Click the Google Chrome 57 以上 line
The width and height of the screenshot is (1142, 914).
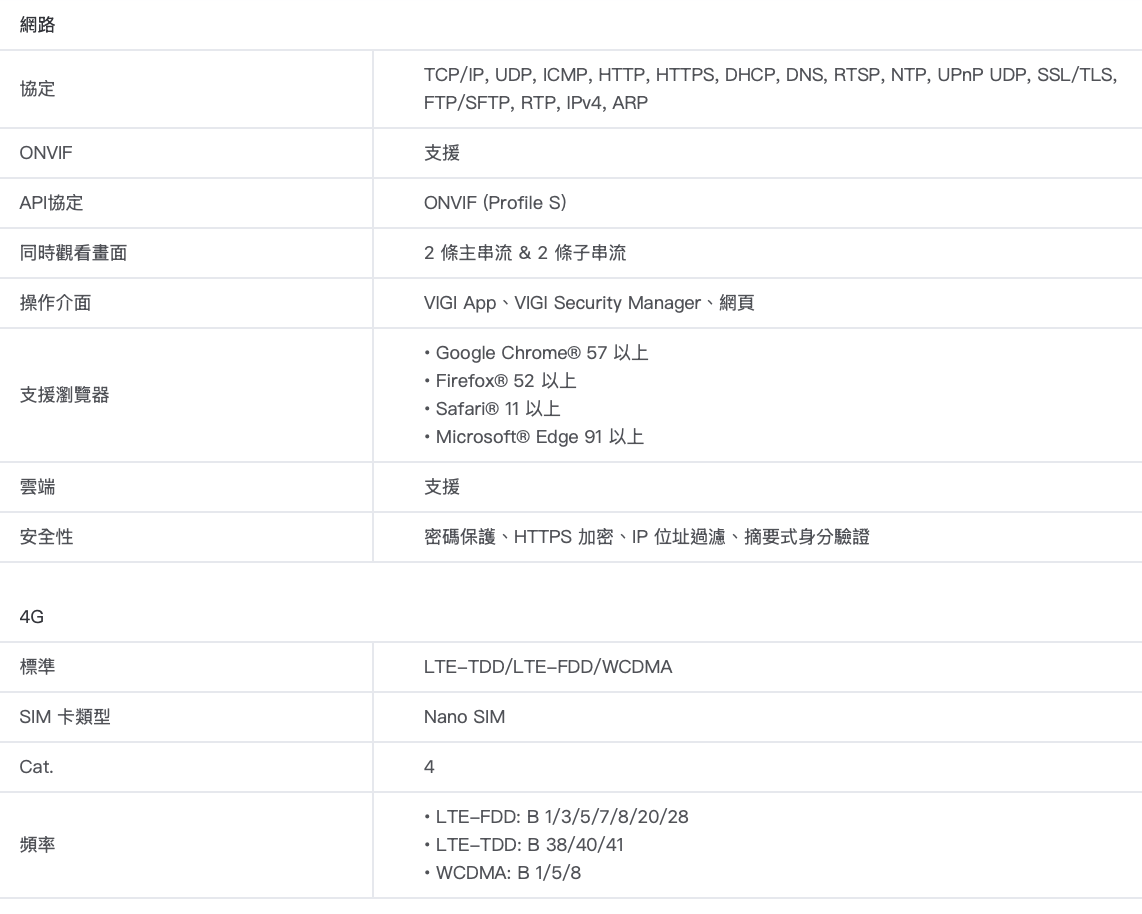[537, 353]
